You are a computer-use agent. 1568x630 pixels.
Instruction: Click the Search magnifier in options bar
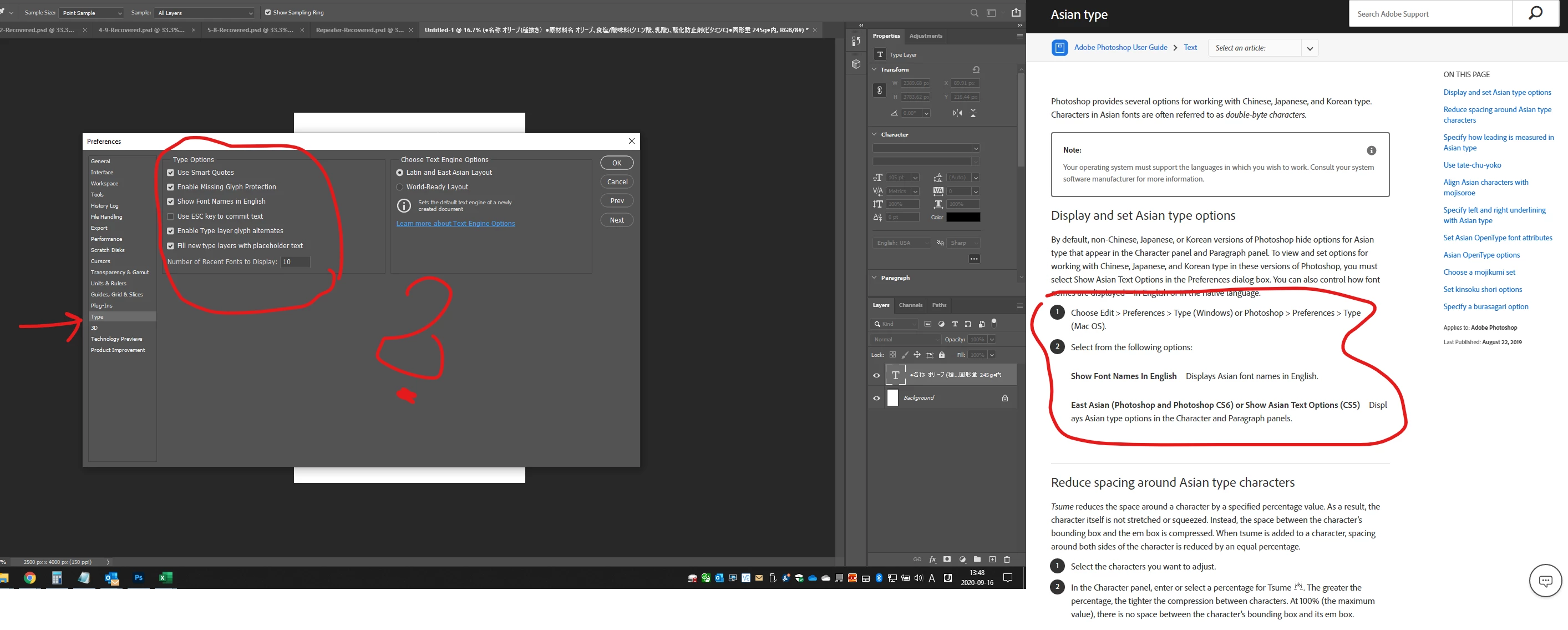click(x=974, y=13)
